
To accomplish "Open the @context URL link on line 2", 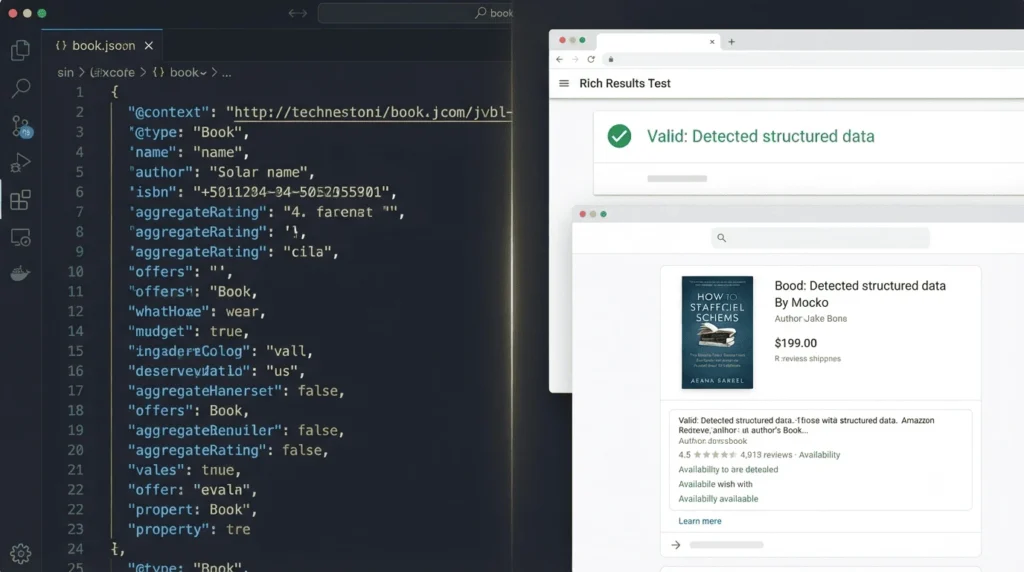I will (x=373, y=112).
